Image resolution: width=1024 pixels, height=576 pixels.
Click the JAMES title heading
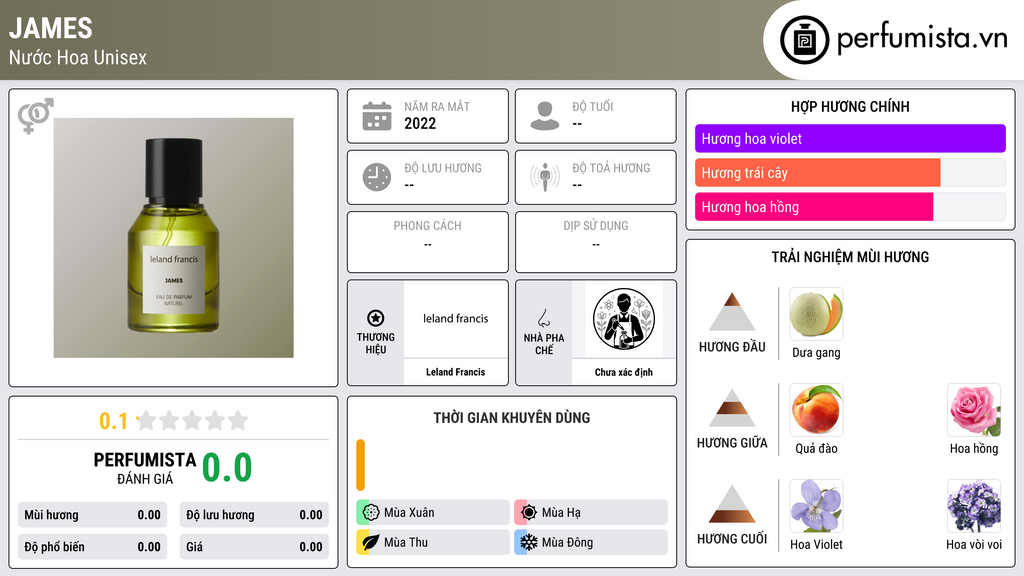pos(50,28)
